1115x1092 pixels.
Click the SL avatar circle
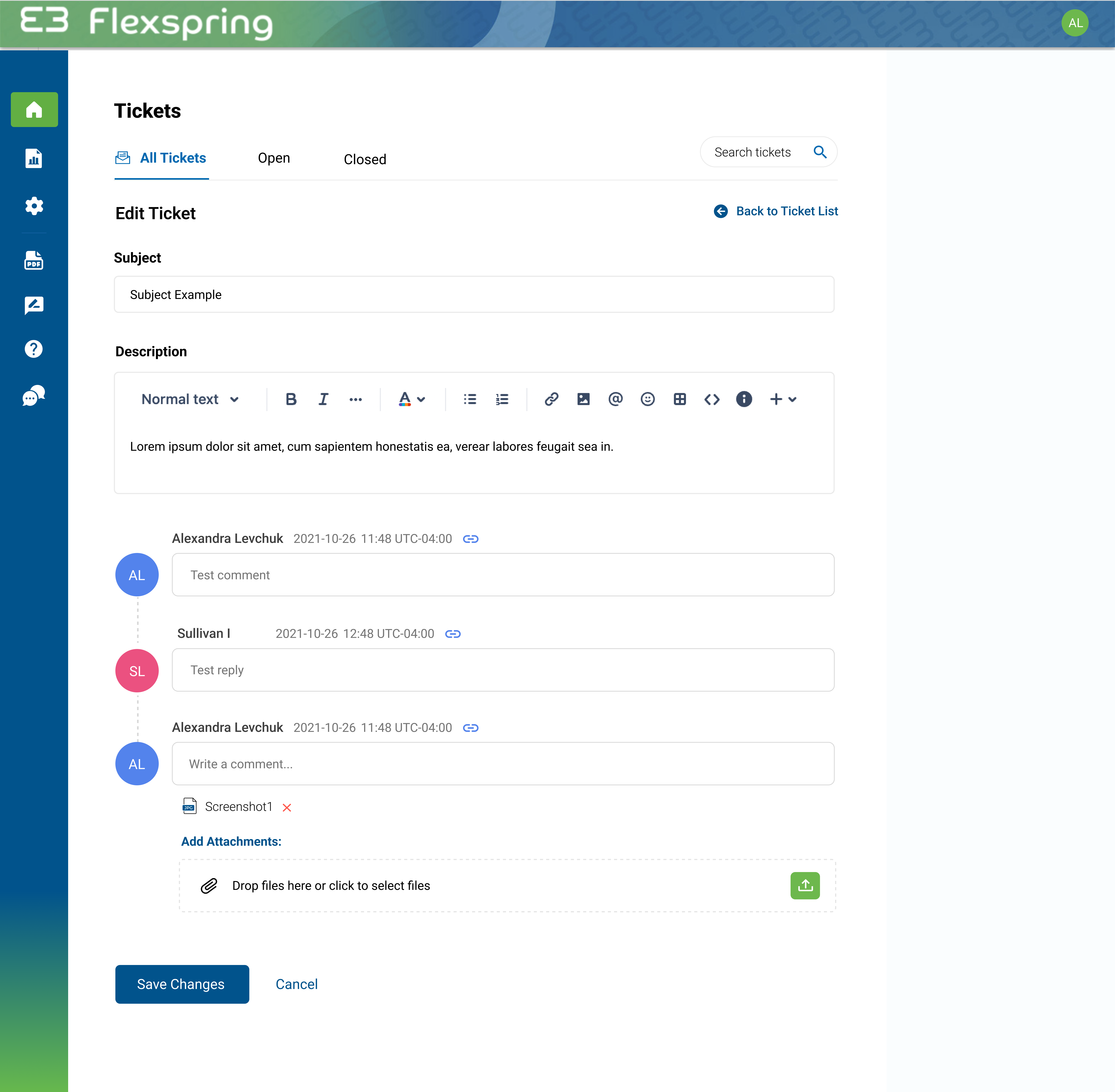coord(137,670)
